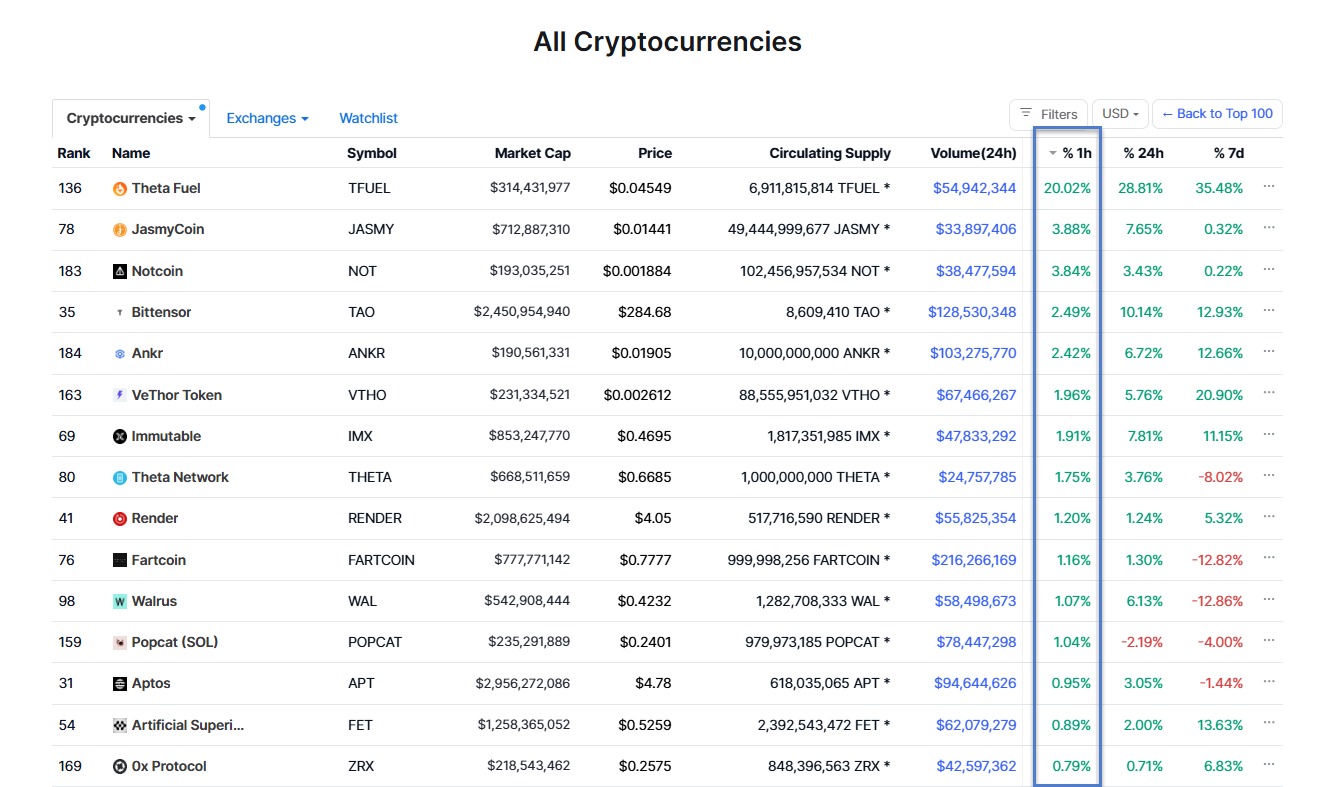Open more options for Bittensor row
The image size is (1320, 787).
point(1269,311)
